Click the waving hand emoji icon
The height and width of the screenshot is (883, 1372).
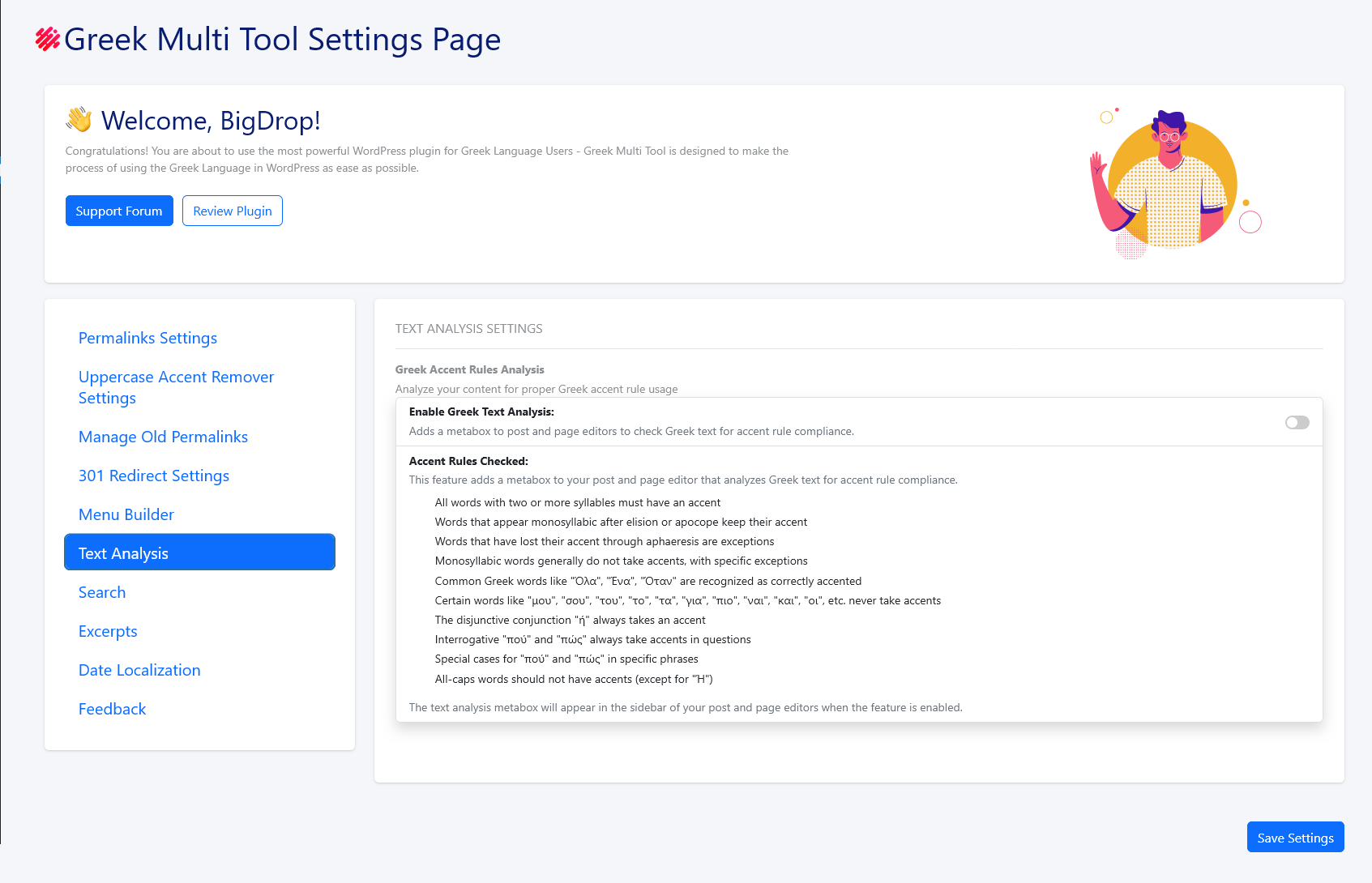[79, 120]
